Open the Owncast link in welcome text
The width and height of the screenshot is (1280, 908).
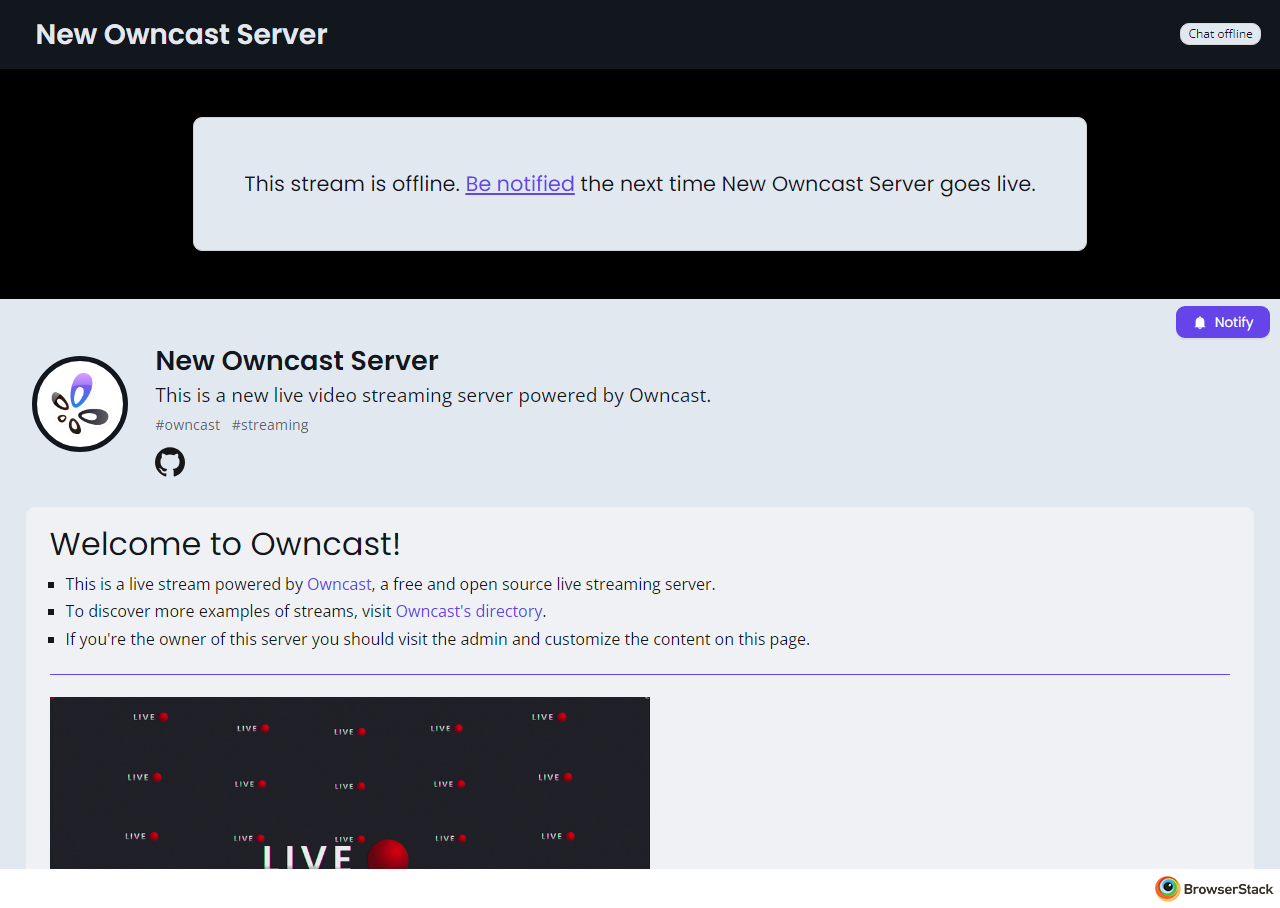tap(339, 584)
